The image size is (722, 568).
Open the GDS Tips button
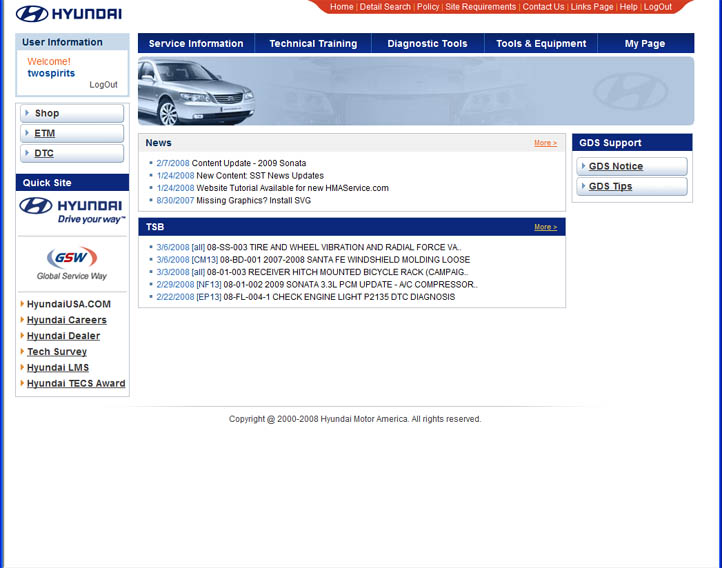(x=631, y=186)
